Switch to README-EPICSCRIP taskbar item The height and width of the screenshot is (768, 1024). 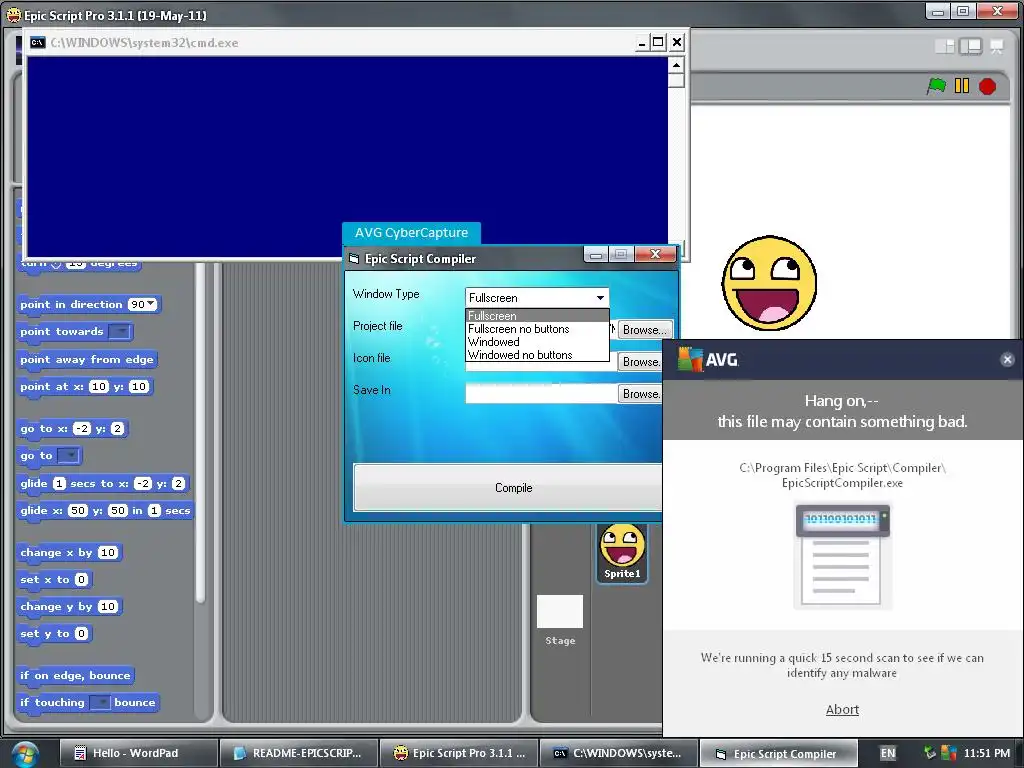[x=298, y=753]
